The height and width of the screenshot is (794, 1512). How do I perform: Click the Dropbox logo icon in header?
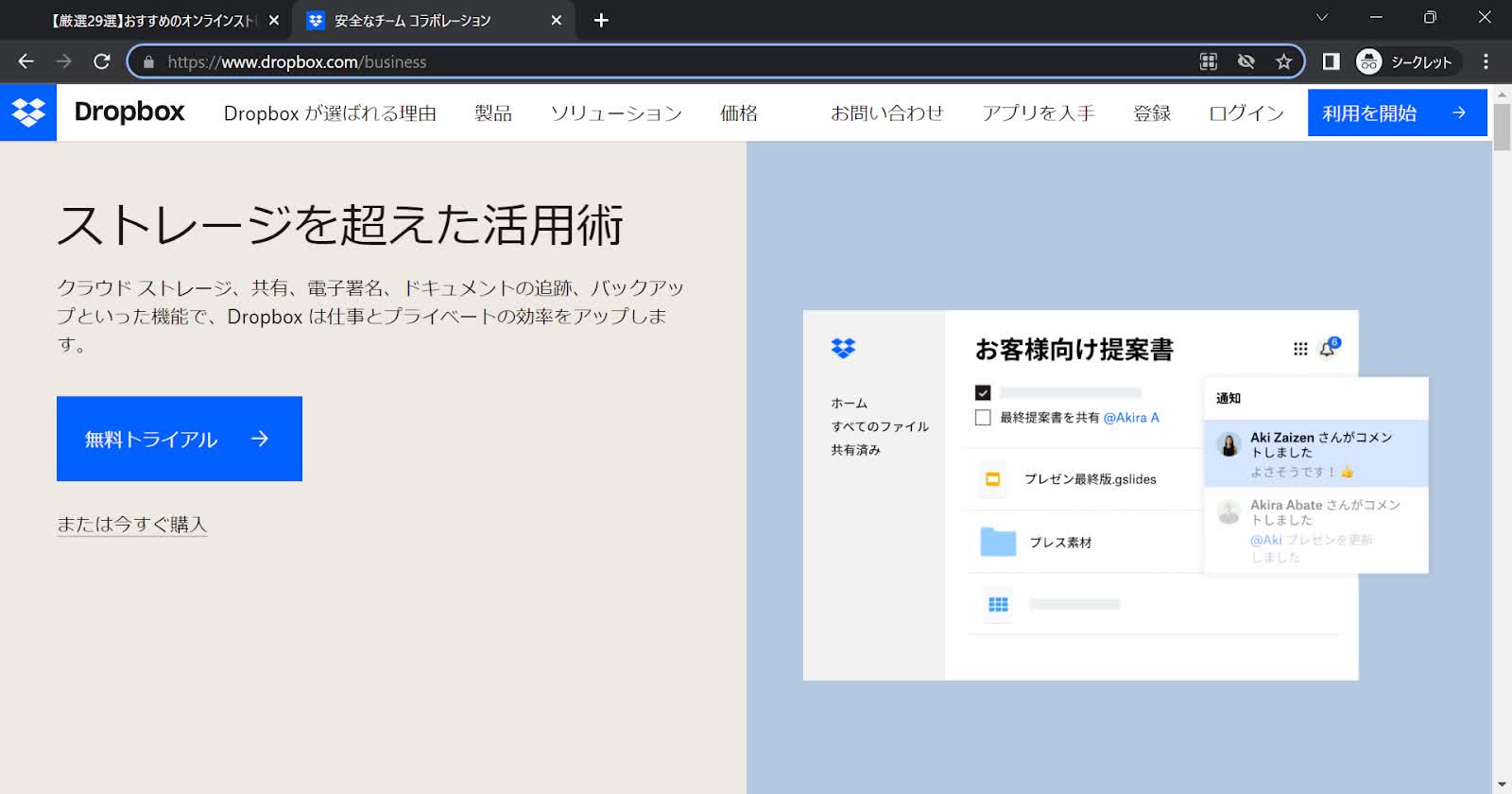click(x=28, y=112)
